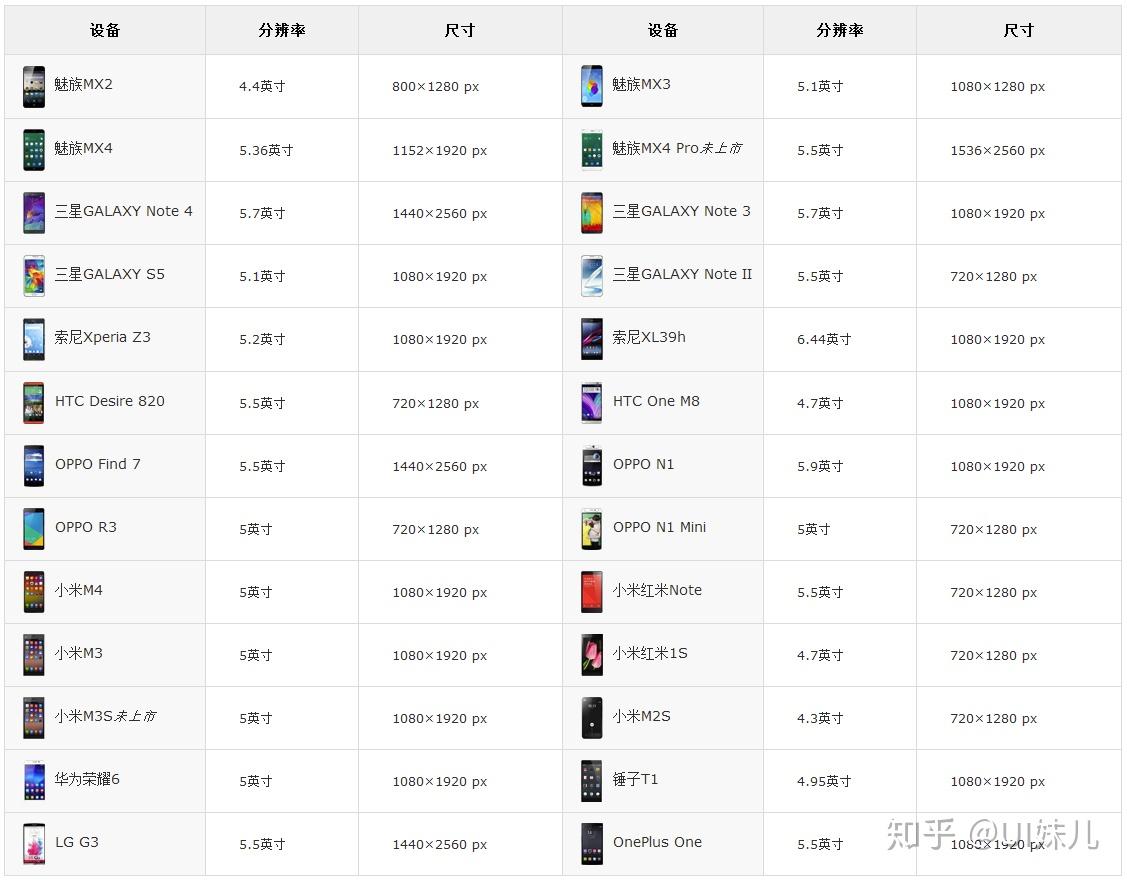
Task: Click the 华为荣耀6 phone image
Action: coord(34,781)
